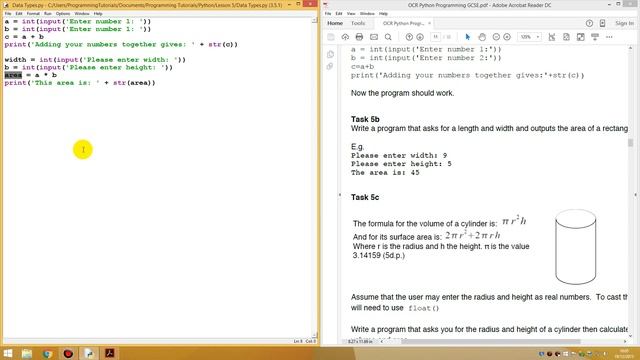Open the Window menu in Acrobat Reader
The width and height of the screenshot is (640, 360).
pyautogui.click(x=367, y=13)
